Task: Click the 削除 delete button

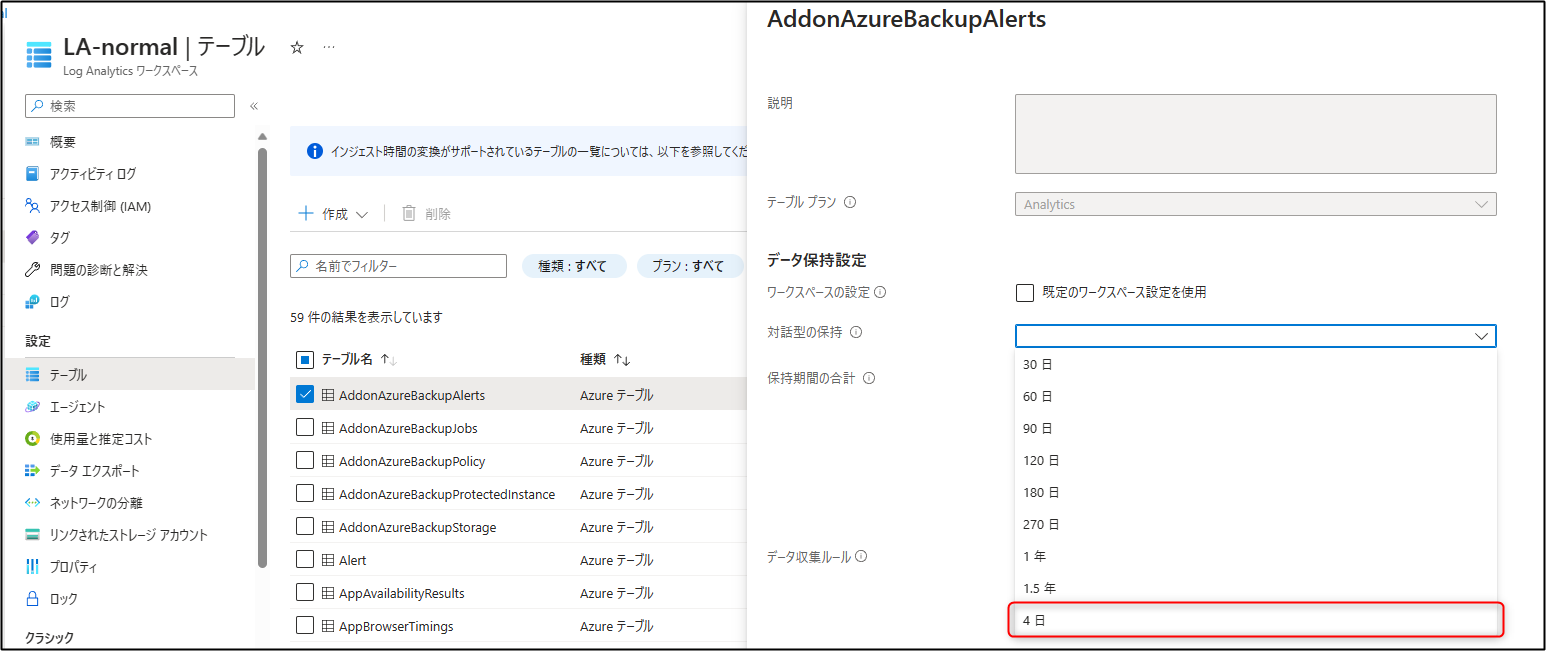Action: [x=427, y=214]
